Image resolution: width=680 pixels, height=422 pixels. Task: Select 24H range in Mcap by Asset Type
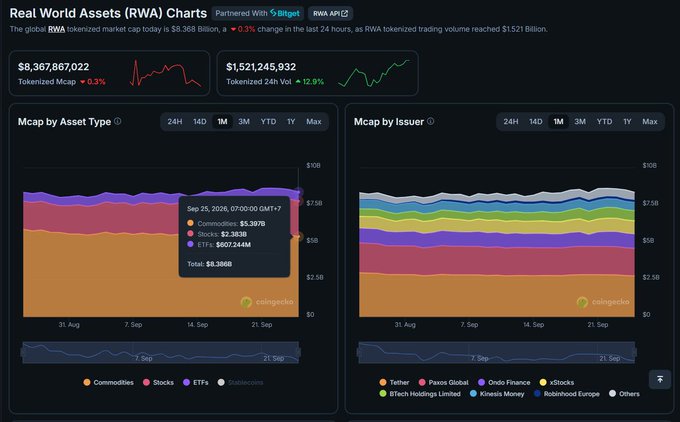pos(175,122)
